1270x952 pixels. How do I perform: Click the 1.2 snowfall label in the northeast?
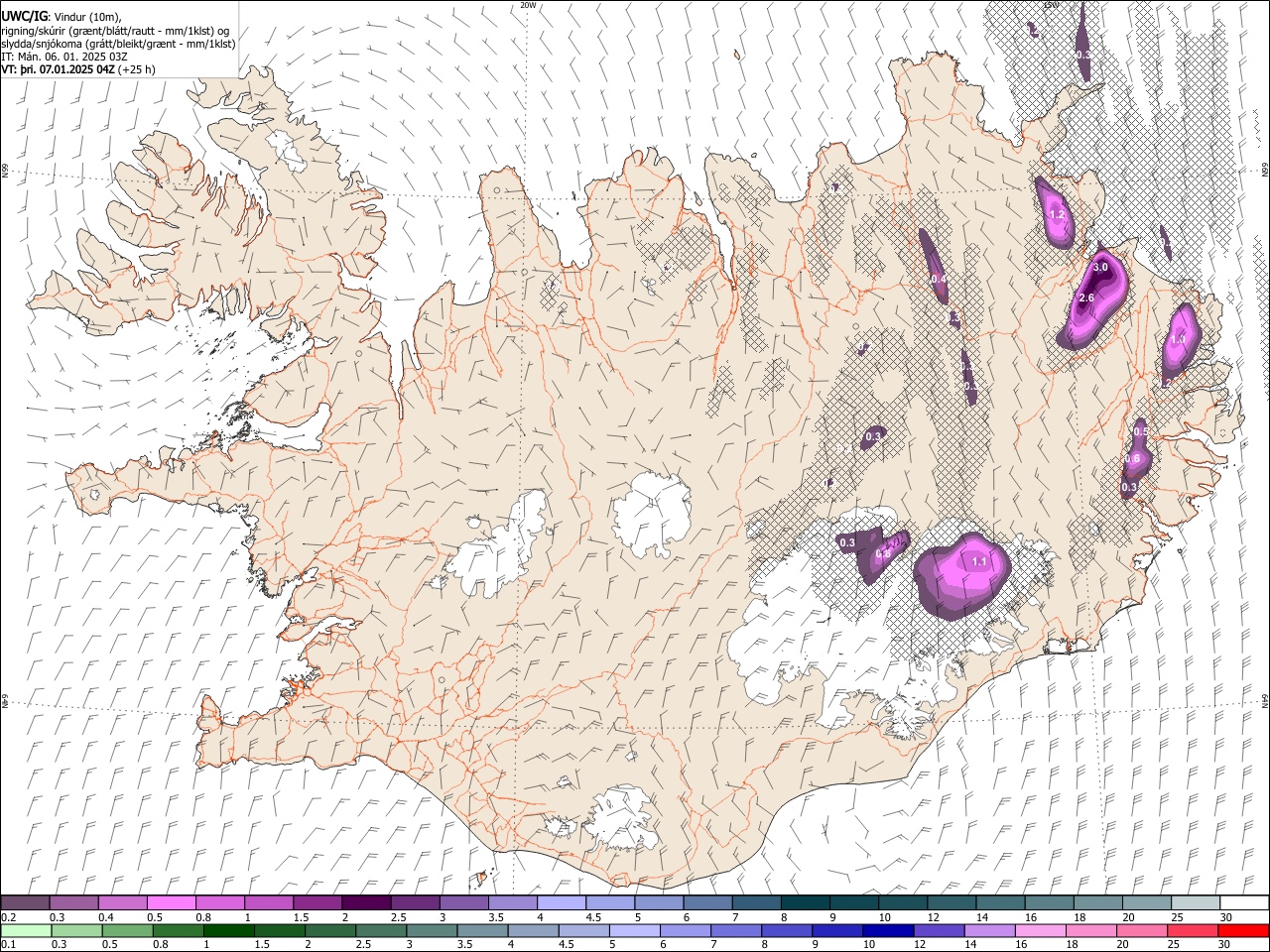pyautogui.click(x=1057, y=214)
